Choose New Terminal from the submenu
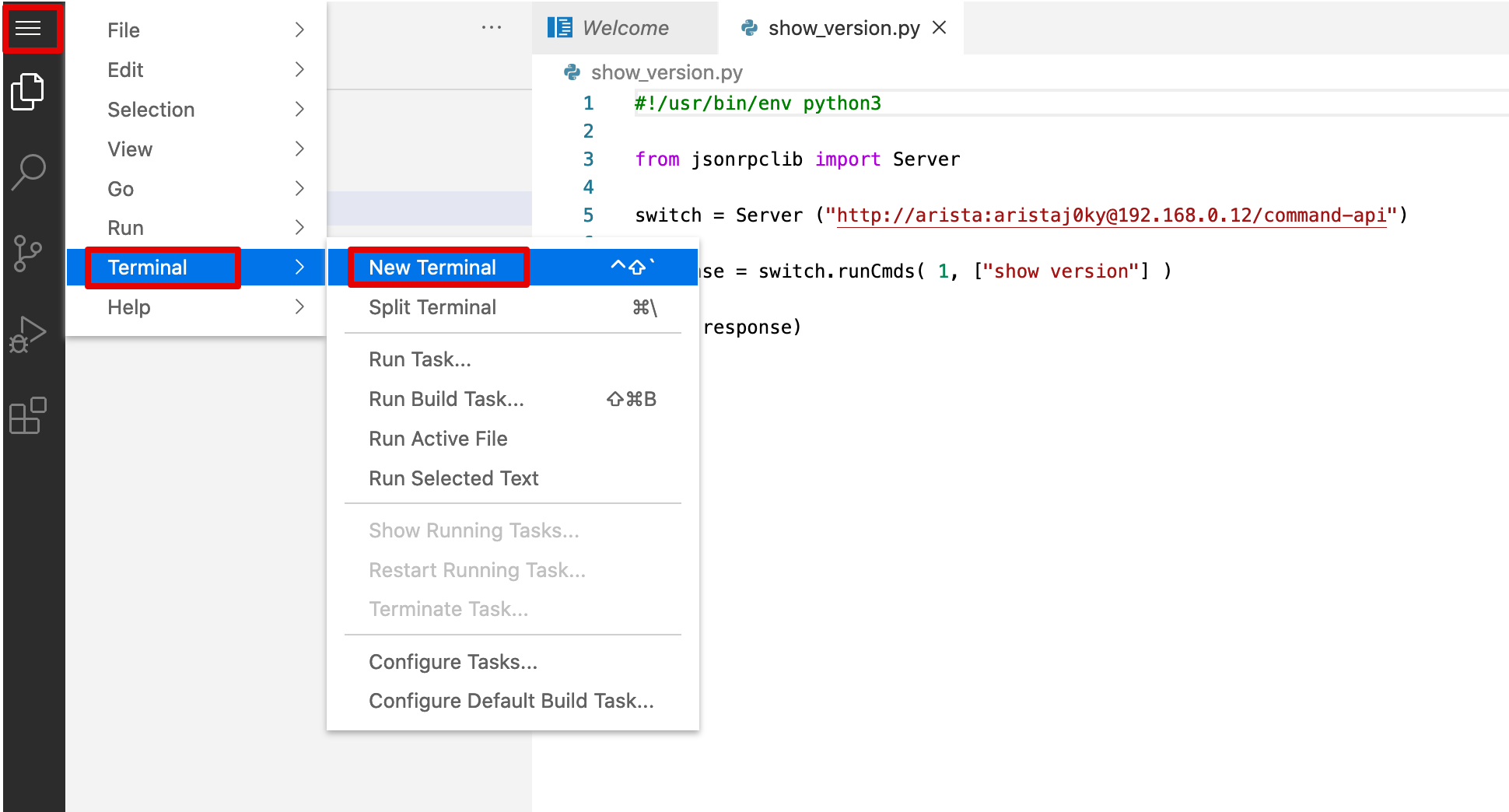The height and width of the screenshot is (812, 1509). tap(432, 267)
